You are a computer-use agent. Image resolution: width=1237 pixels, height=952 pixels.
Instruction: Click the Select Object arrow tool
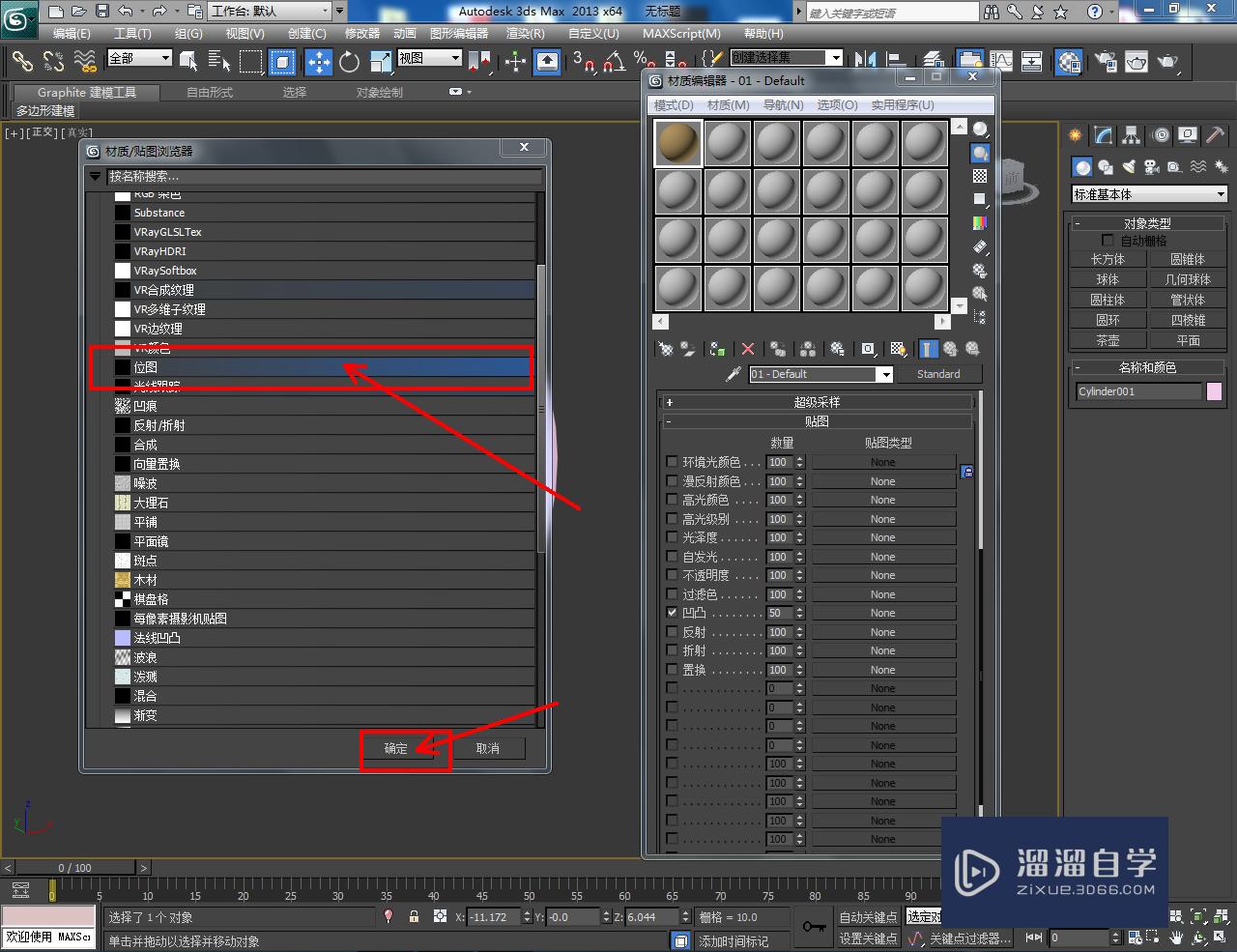[x=188, y=62]
